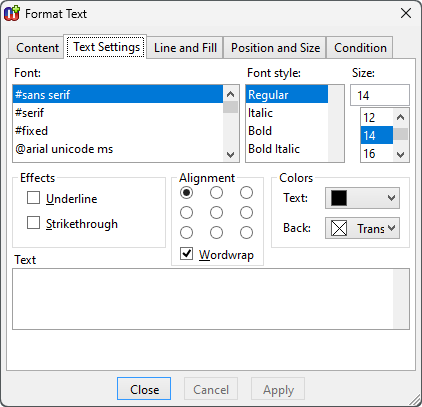Viewport: 422px width, 407px height.
Task: Select size 12 in list
Action: coord(377,117)
